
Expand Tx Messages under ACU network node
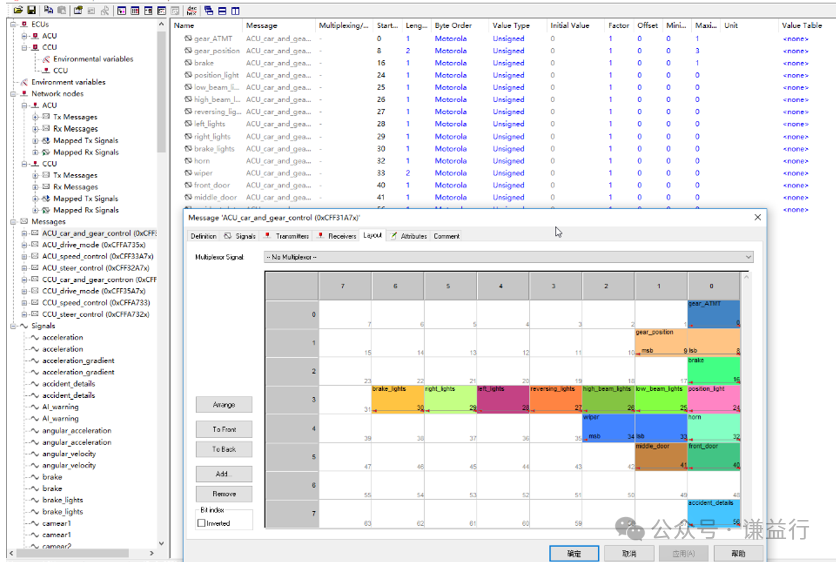click(35, 117)
